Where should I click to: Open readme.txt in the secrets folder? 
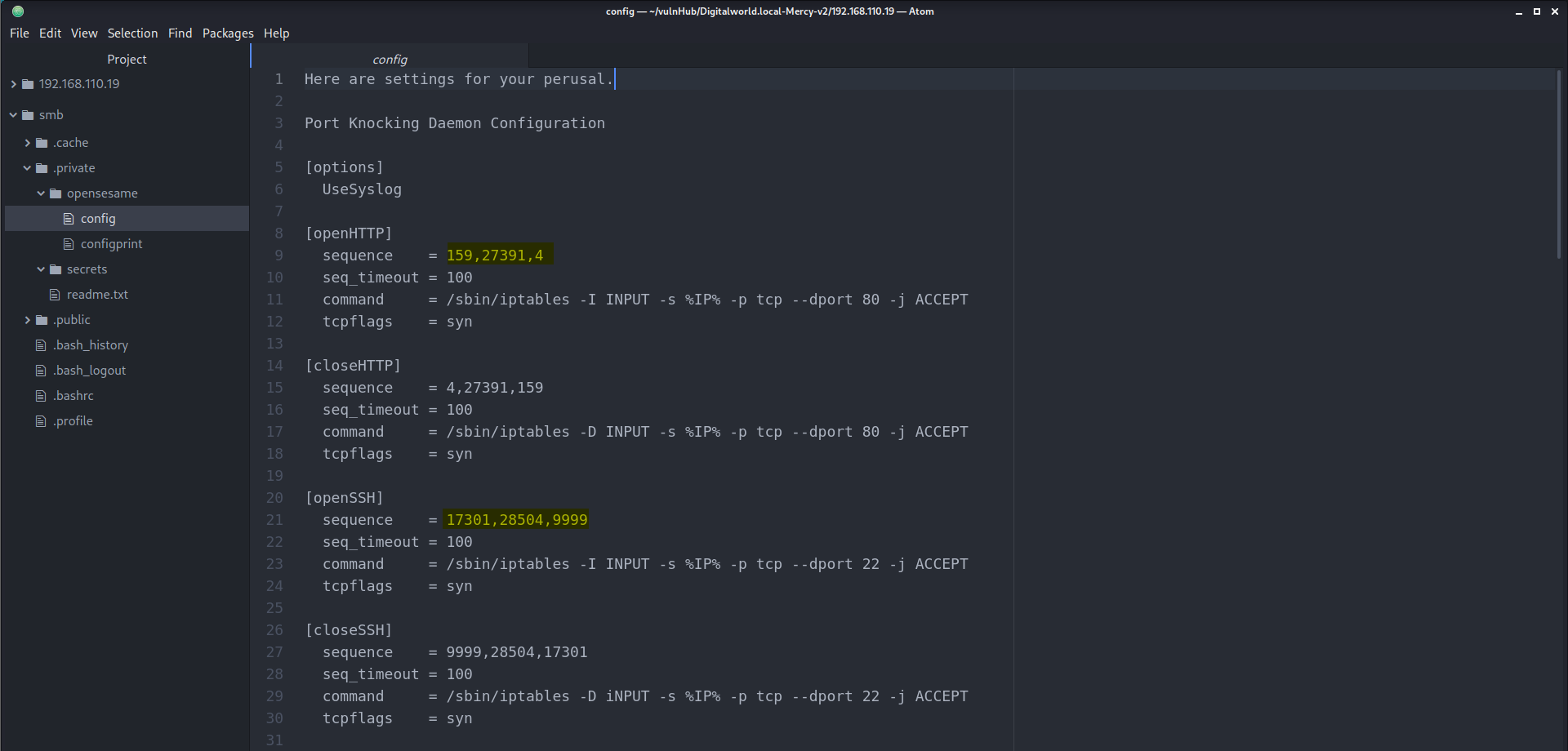97,295
